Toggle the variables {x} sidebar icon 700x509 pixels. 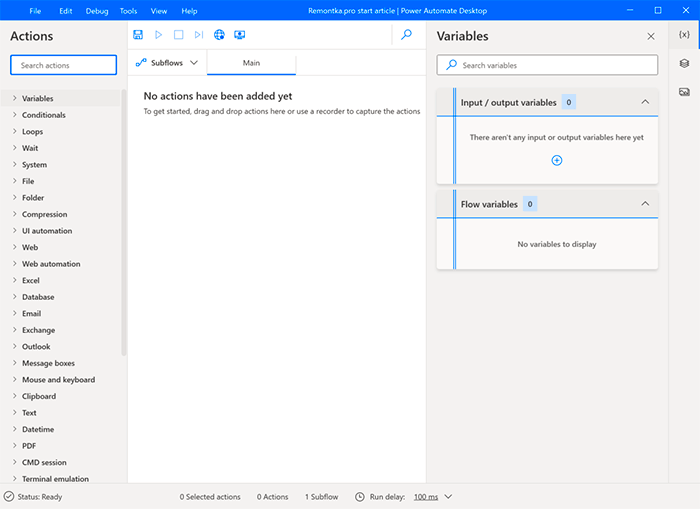pos(684,34)
